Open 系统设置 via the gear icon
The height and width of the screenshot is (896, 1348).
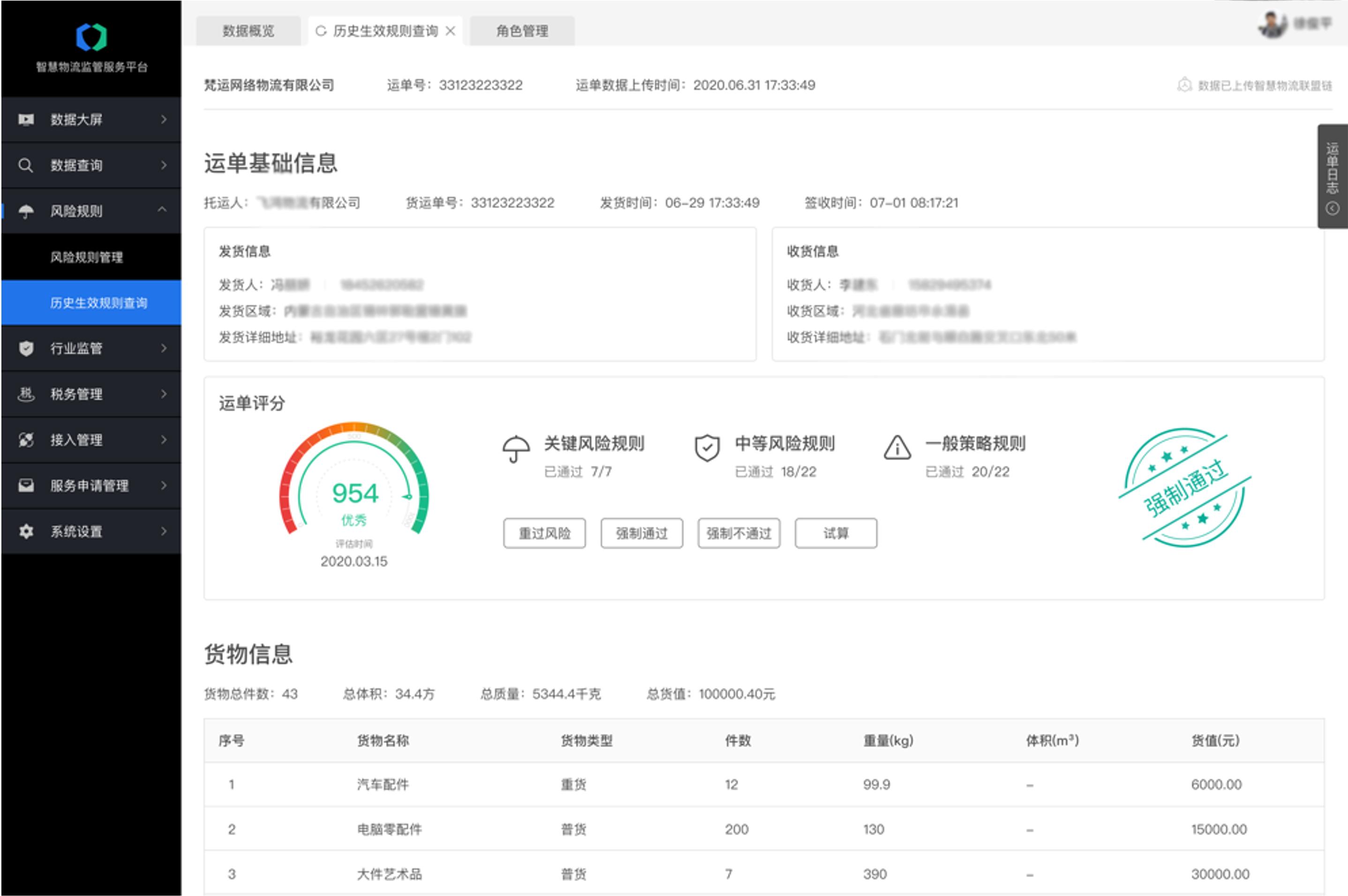[x=26, y=531]
